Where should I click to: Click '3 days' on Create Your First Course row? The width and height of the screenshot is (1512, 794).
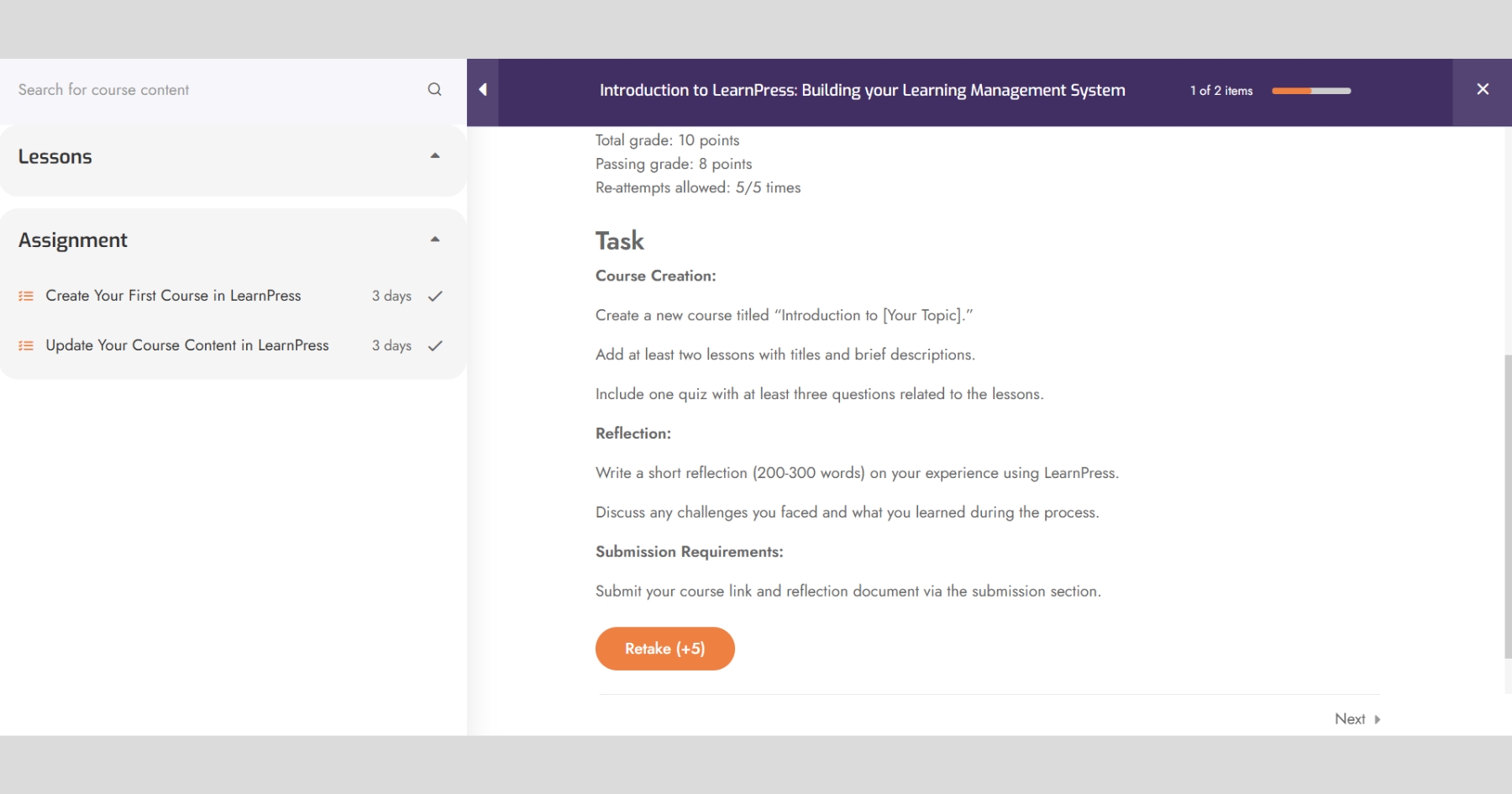pos(391,296)
